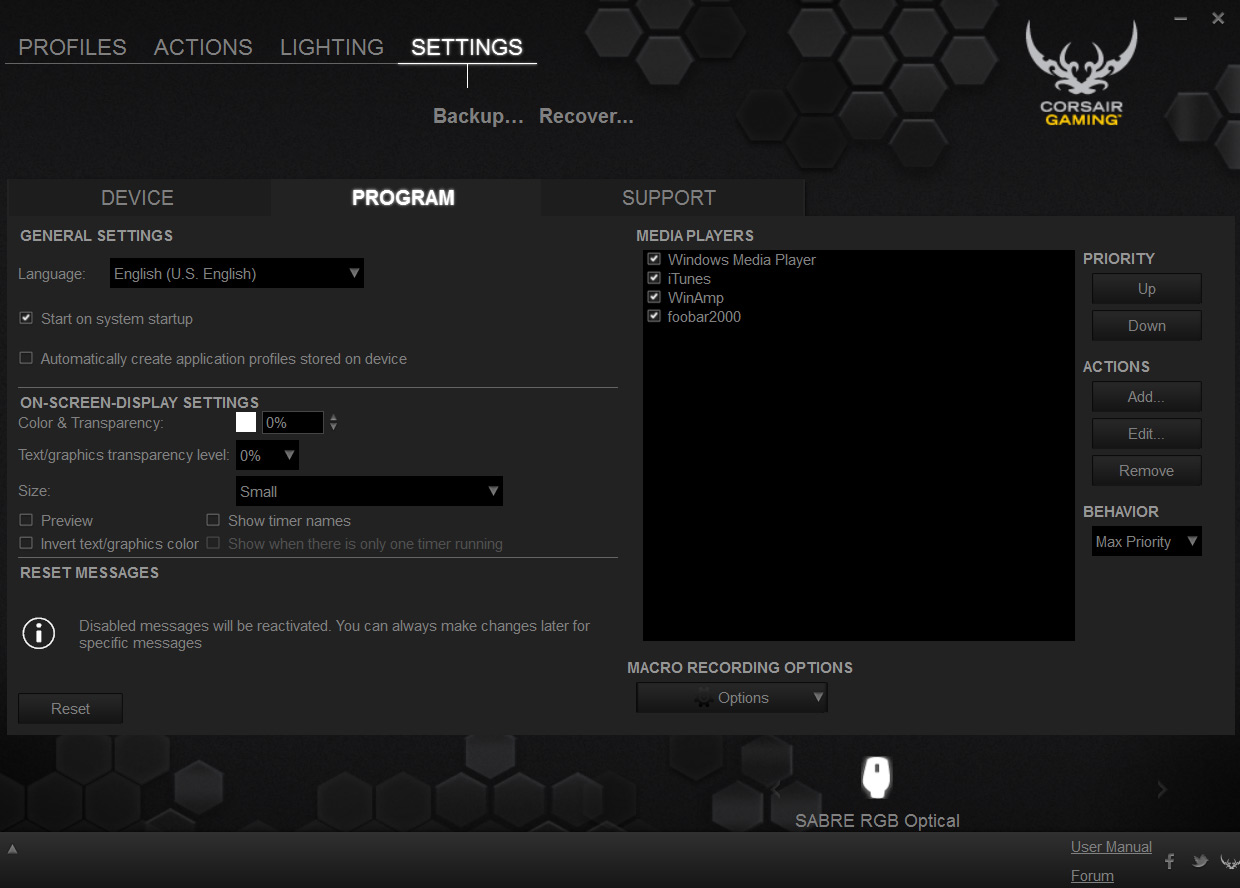Open the Forum link

point(1092,876)
